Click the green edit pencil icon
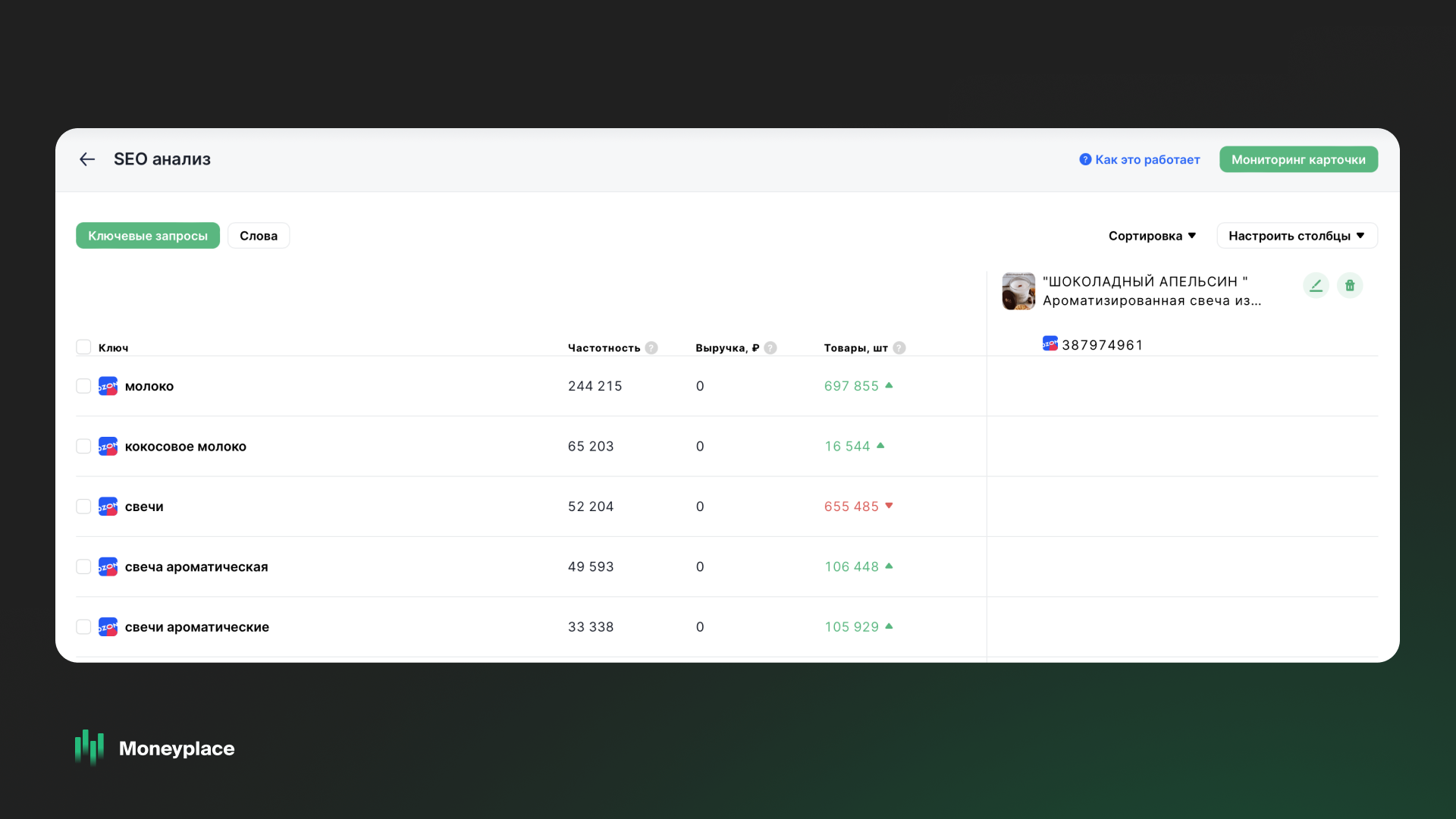Viewport: 1456px width, 819px height. coord(1316,286)
